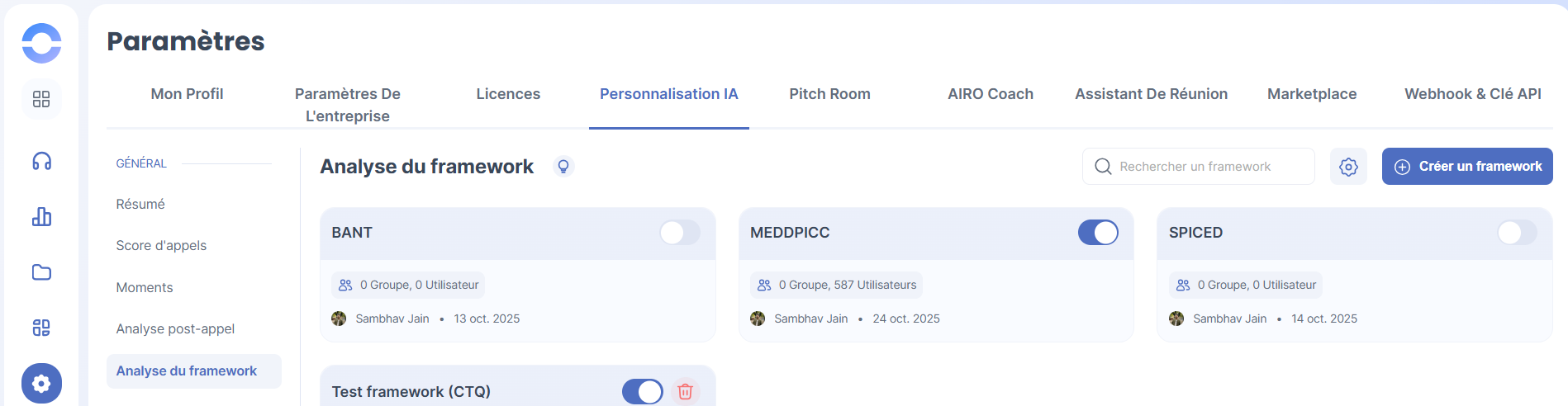Open the folder icon in sidebar

click(x=41, y=272)
